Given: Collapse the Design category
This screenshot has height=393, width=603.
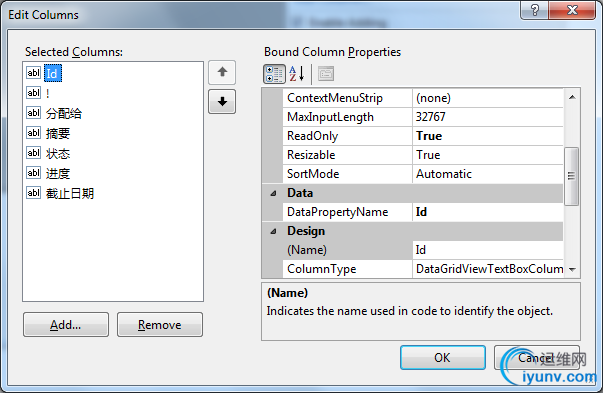Looking at the screenshot, I should (273, 231).
